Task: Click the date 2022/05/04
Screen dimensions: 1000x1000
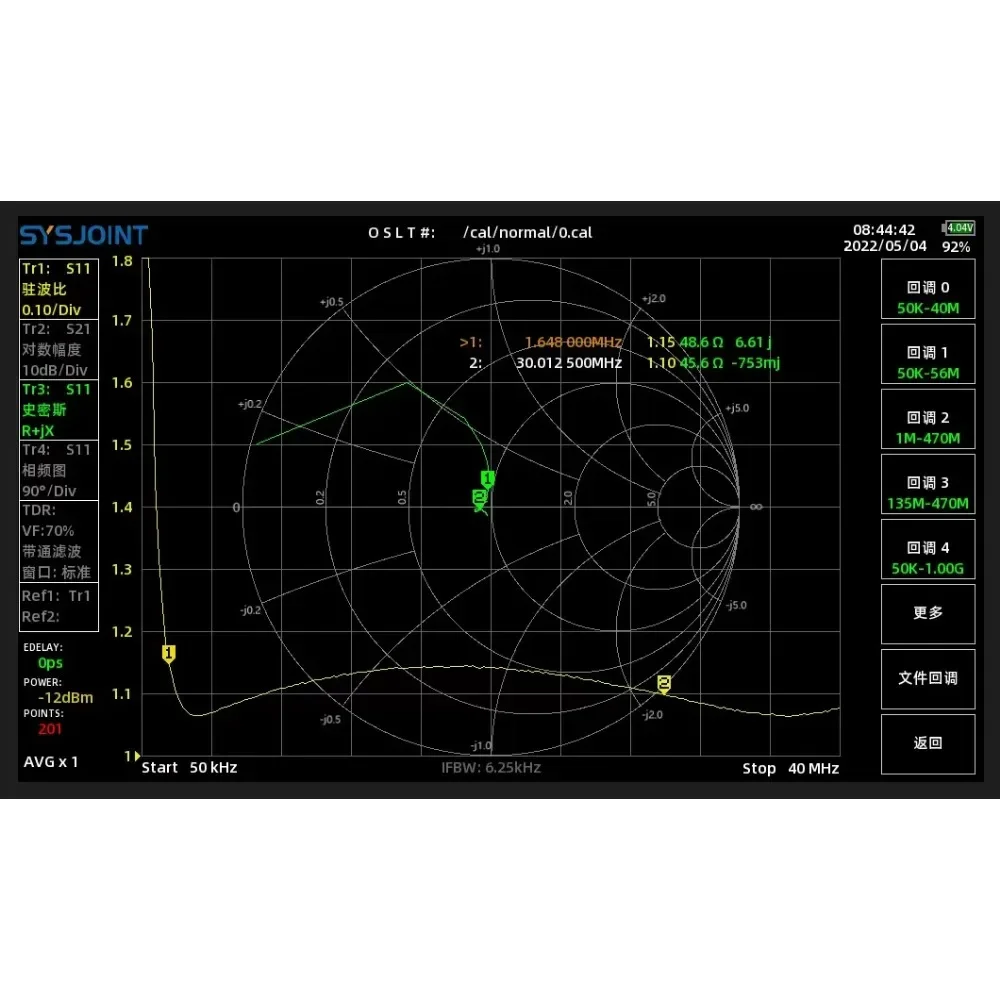Action: click(x=885, y=246)
